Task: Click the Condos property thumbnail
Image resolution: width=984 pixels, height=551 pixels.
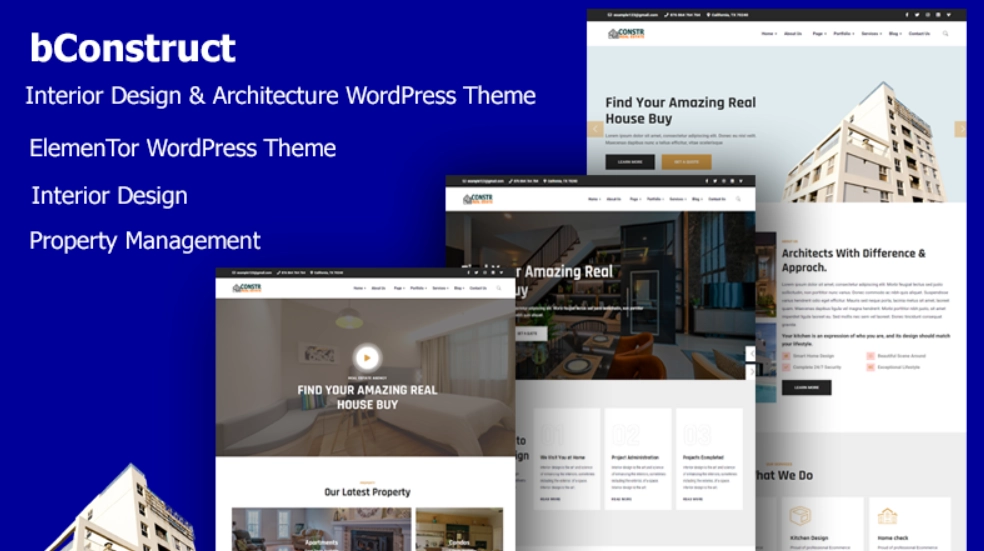Action: [x=459, y=530]
